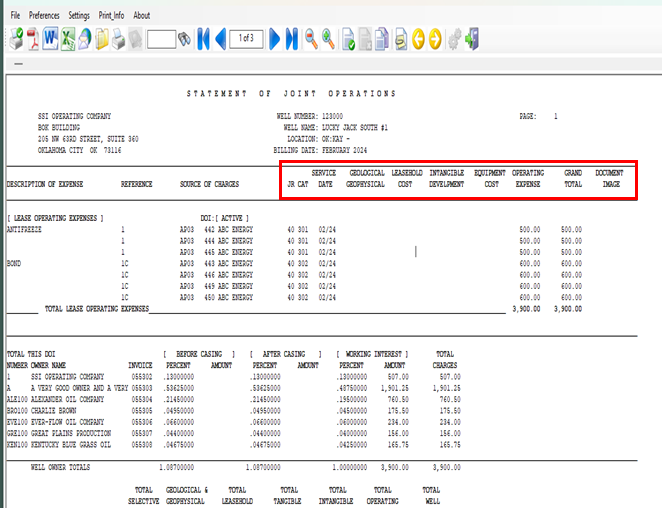Click '442 ABC ENERGY' source entry
Screen dimensions: 662x508
pyautogui.click(x=228, y=229)
